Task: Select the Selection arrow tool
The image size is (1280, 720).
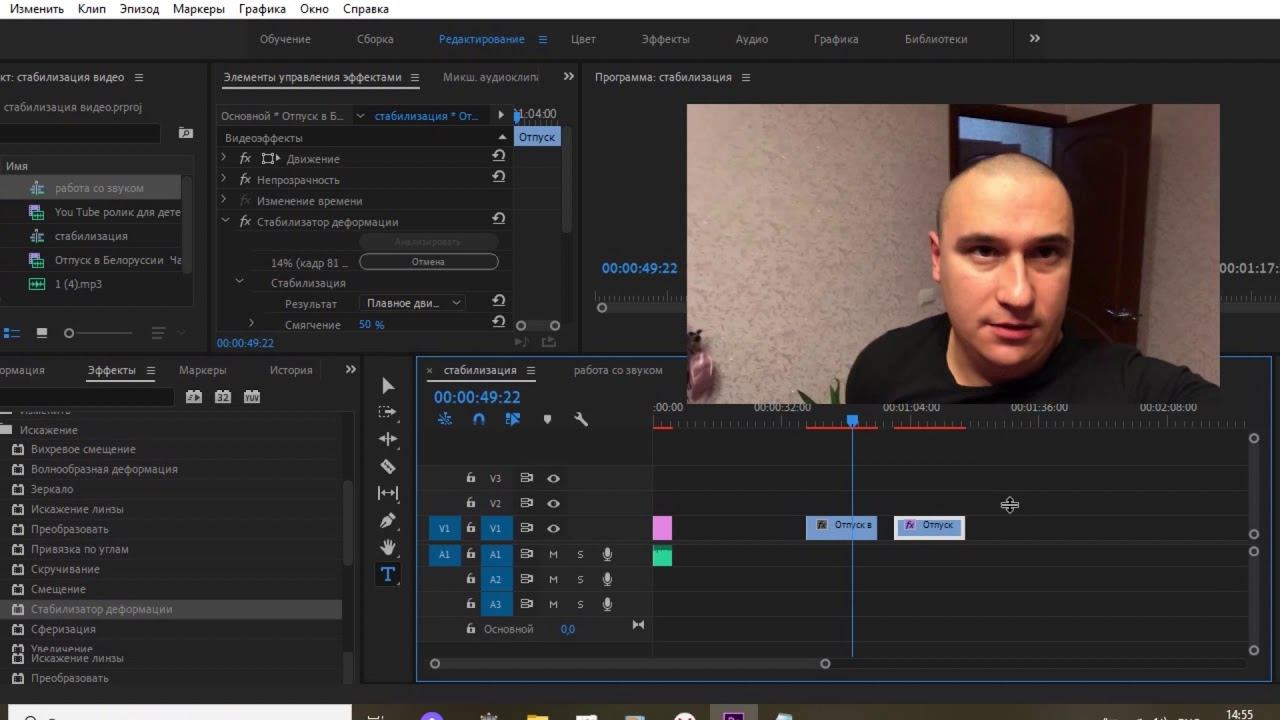Action: coord(388,386)
